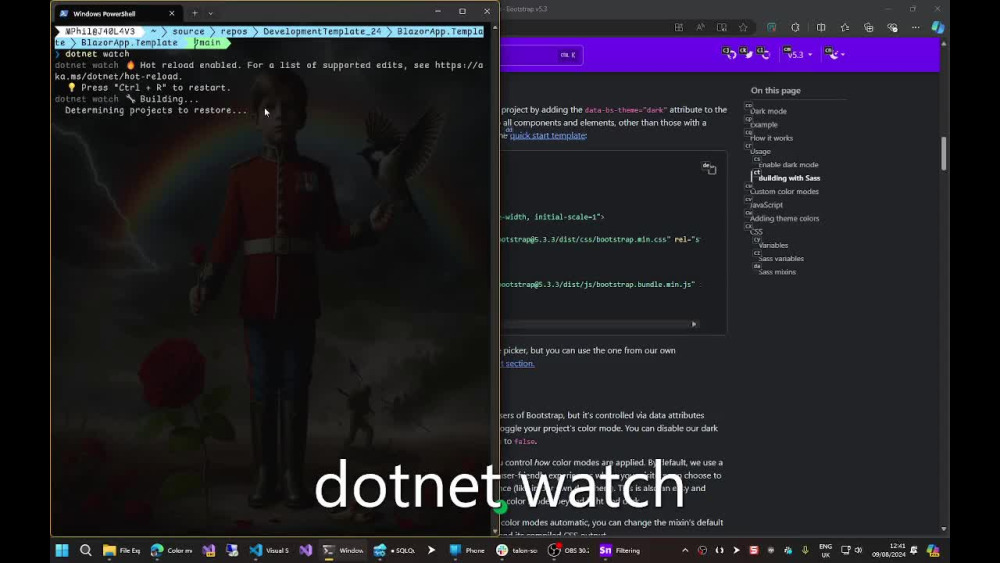Open the notification bell in system tray
This screenshot has width=1000, height=563.
[914, 550]
